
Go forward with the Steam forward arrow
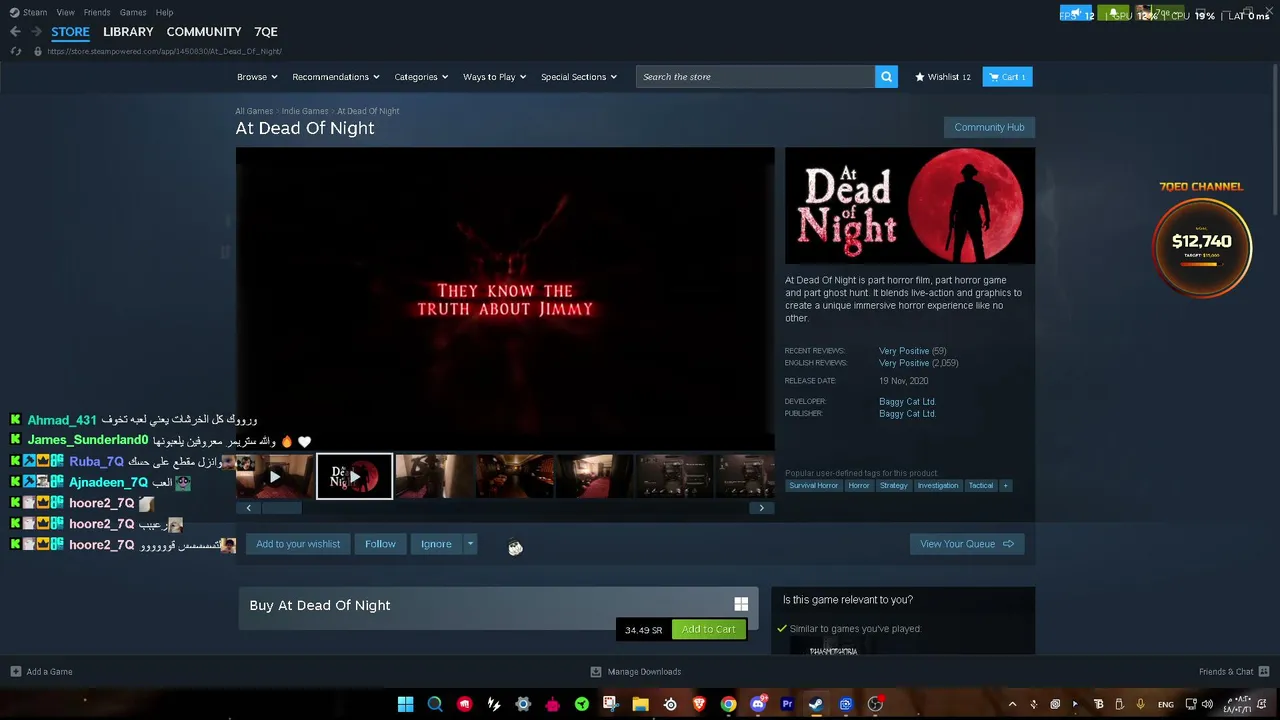(x=36, y=32)
